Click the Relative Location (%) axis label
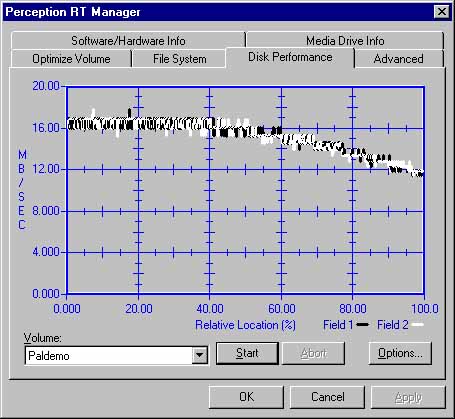Viewport: 455px width, 419px height. pyautogui.click(x=245, y=325)
